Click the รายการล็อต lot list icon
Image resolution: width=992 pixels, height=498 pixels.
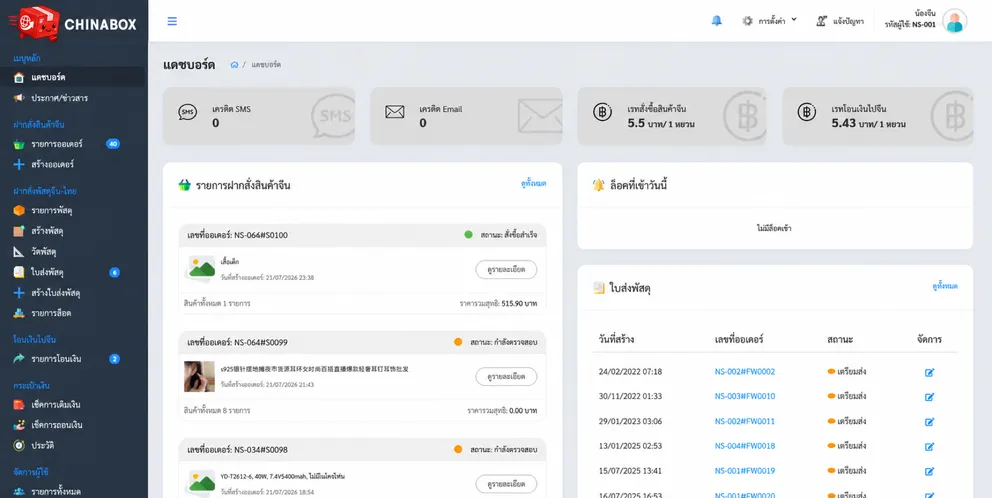19,313
